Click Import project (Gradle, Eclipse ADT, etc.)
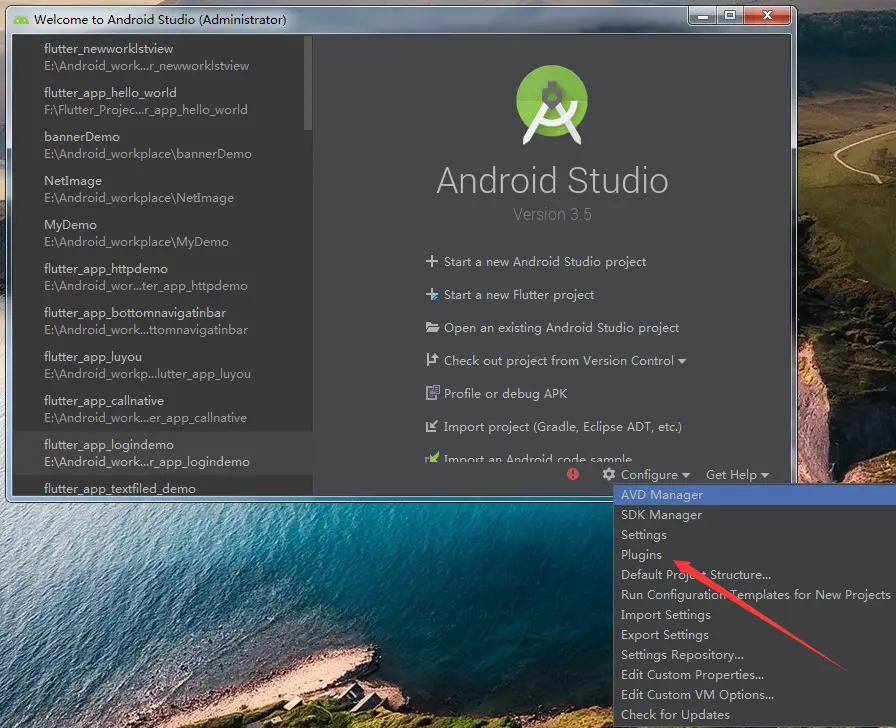Viewport: 896px width, 728px height. pos(562,427)
